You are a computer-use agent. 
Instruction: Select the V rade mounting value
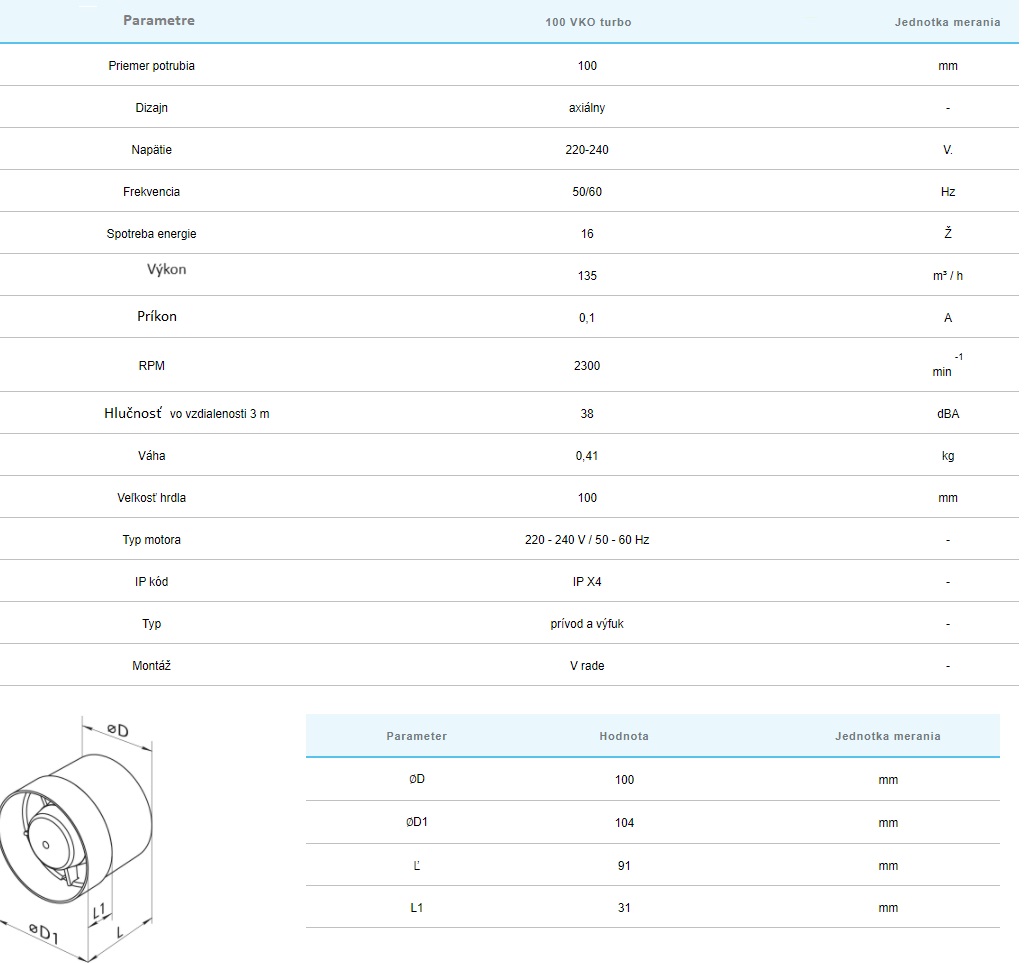[587, 666]
